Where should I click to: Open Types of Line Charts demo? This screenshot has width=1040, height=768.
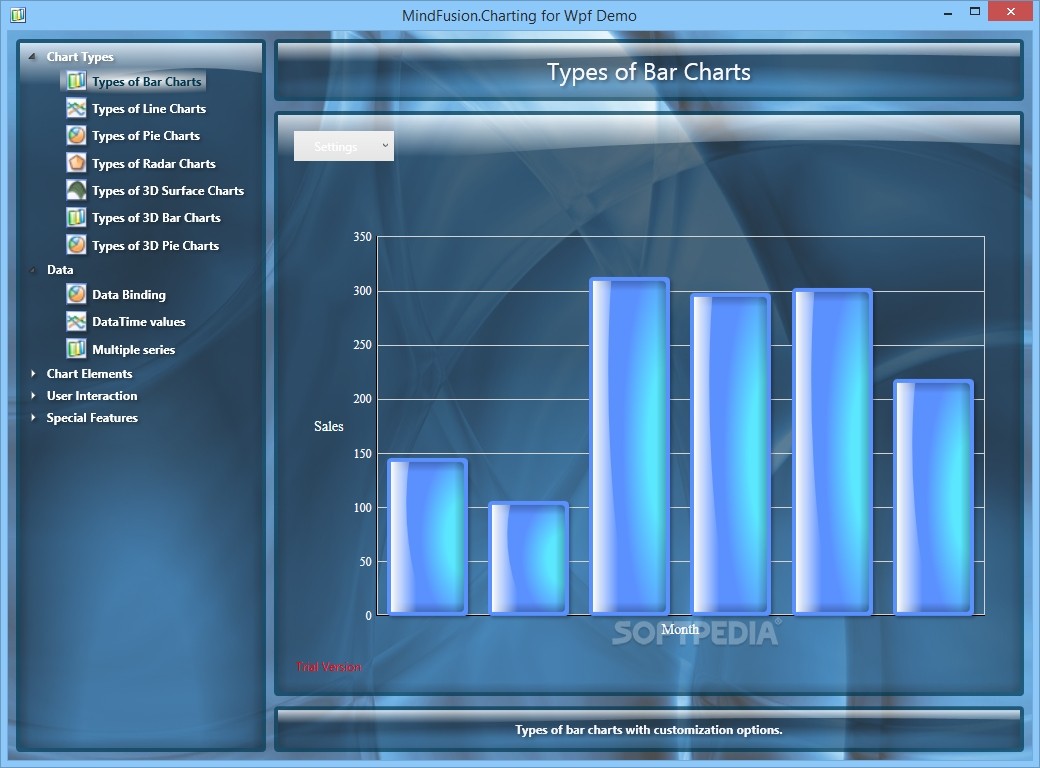pos(149,109)
